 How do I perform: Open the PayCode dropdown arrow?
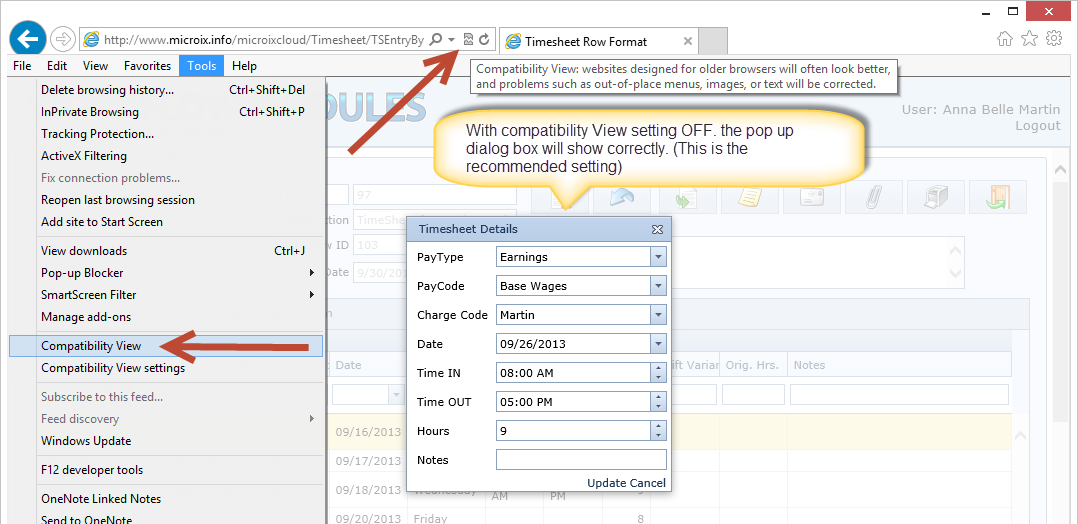coord(658,286)
